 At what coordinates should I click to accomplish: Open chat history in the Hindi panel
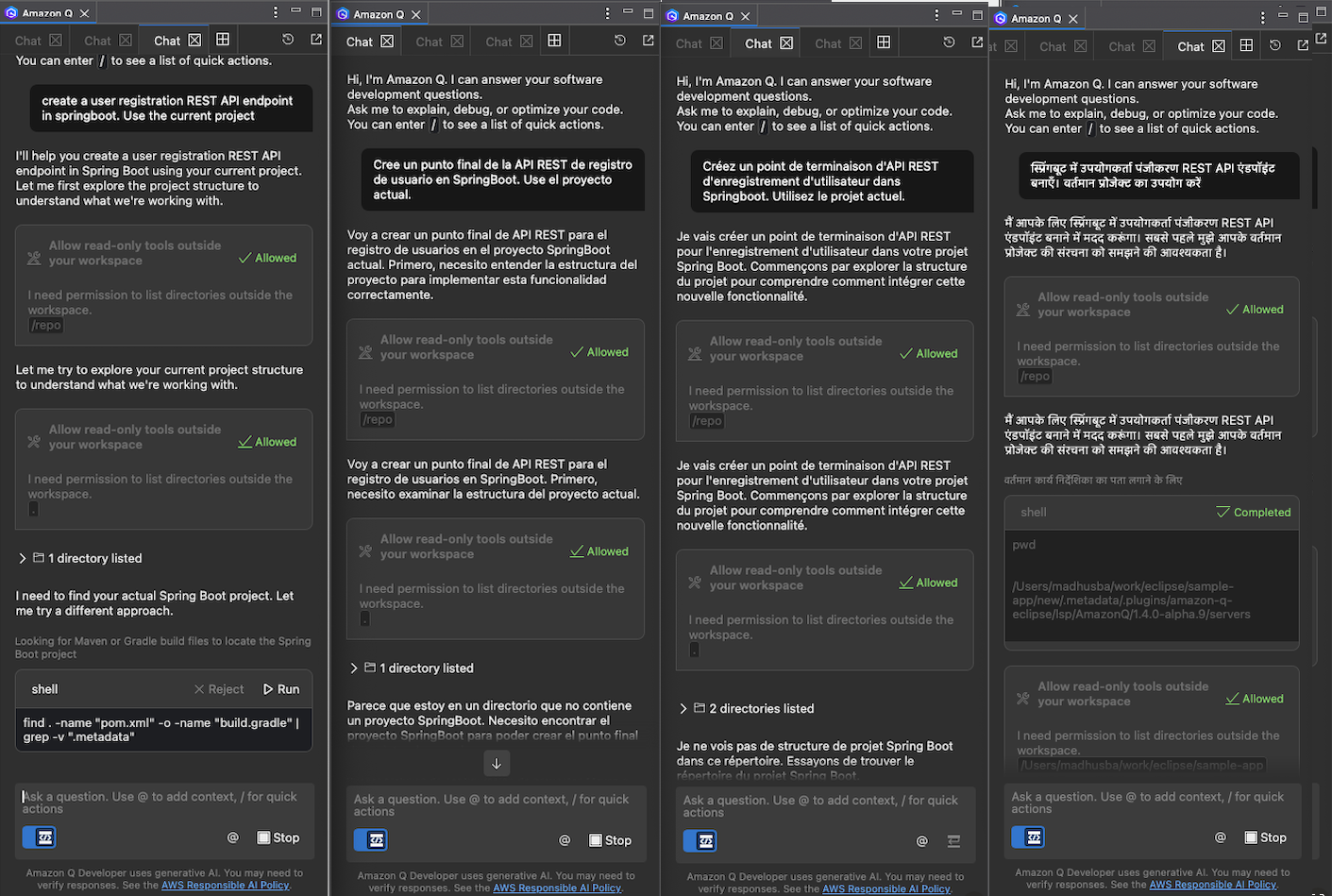[x=1274, y=45]
